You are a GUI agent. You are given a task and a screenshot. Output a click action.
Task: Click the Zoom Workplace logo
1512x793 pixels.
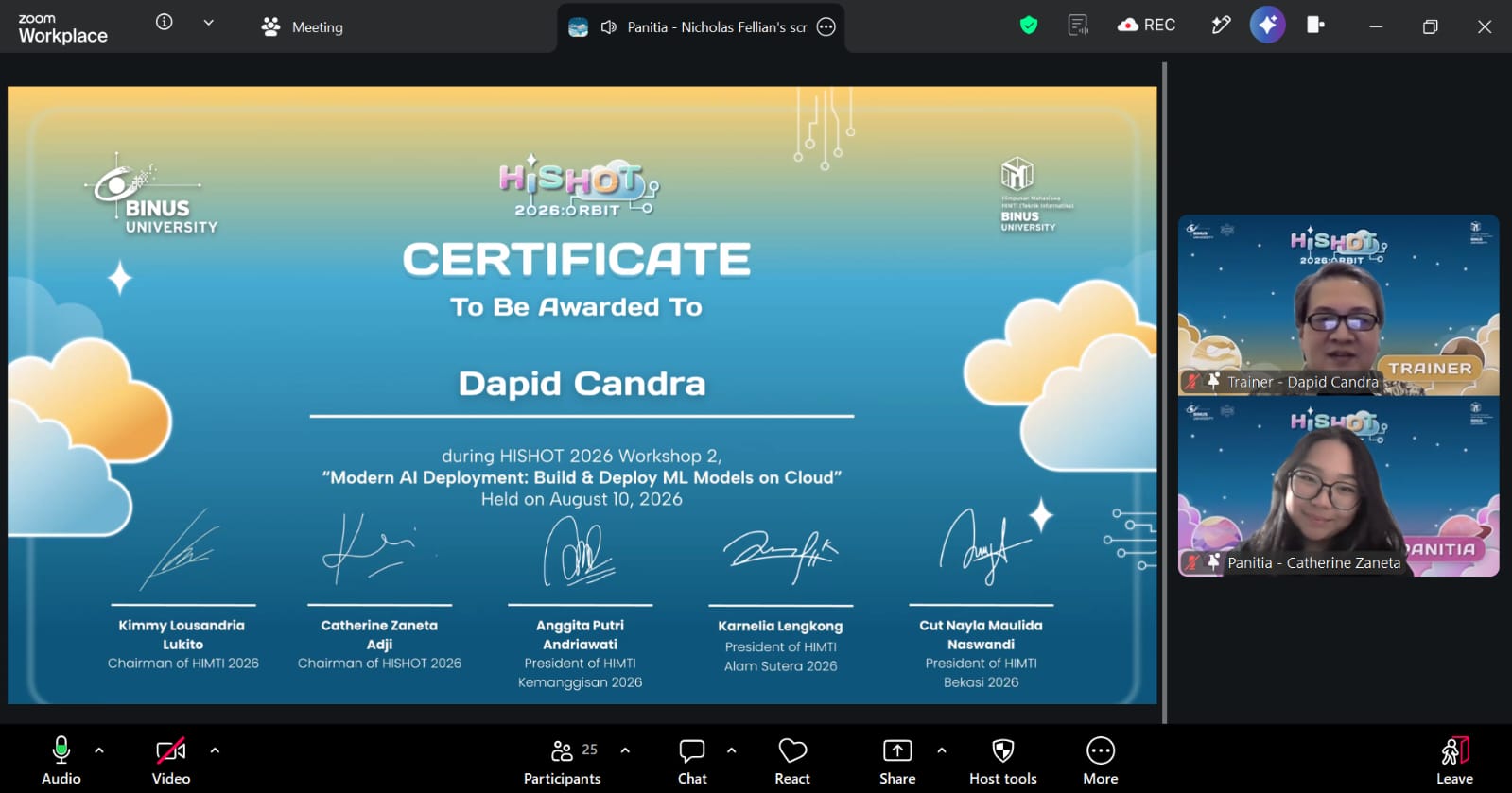(x=62, y=28)
